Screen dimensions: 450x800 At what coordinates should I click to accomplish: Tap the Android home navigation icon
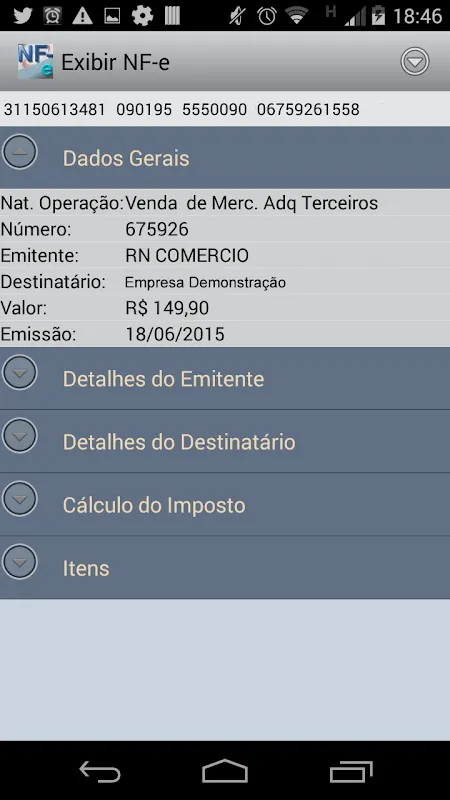tap(225, 770)
